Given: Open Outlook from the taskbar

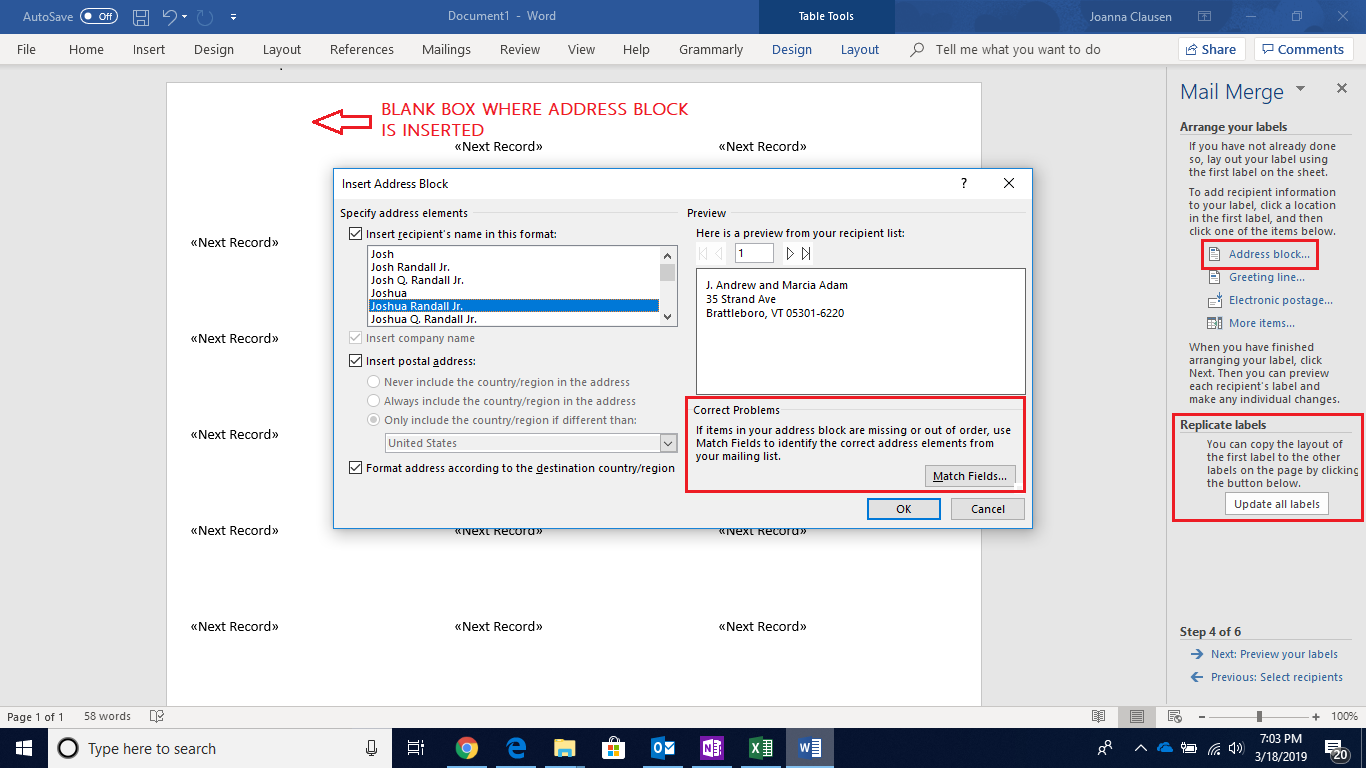Looking at the screenshot, I should pyautogui.click(x=663, y=748).
